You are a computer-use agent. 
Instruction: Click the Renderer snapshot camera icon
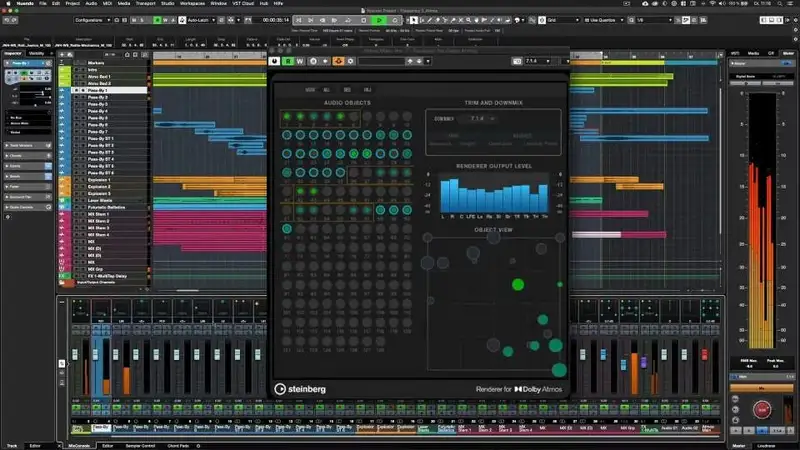516,61
